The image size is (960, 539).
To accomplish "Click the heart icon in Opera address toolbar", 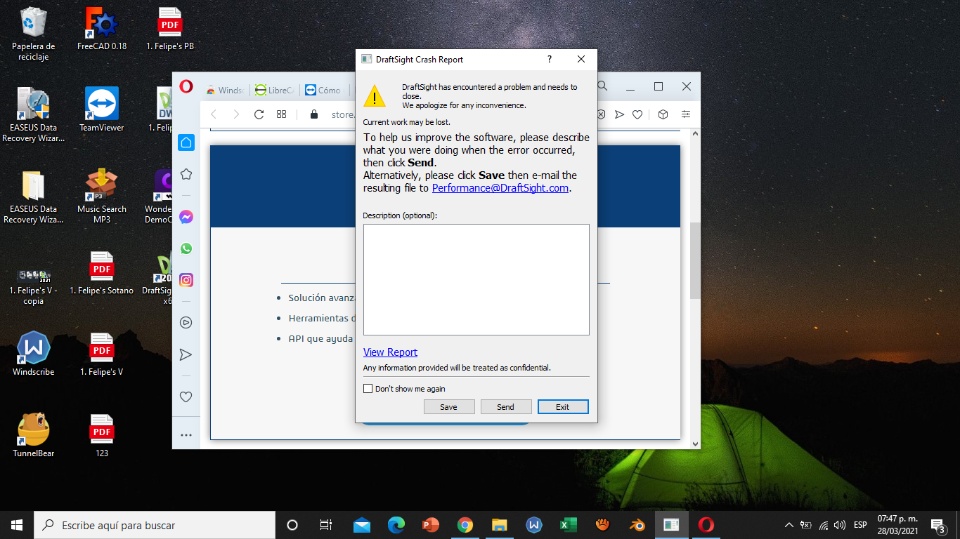I will pyautogui.click(x=637, y=115).
